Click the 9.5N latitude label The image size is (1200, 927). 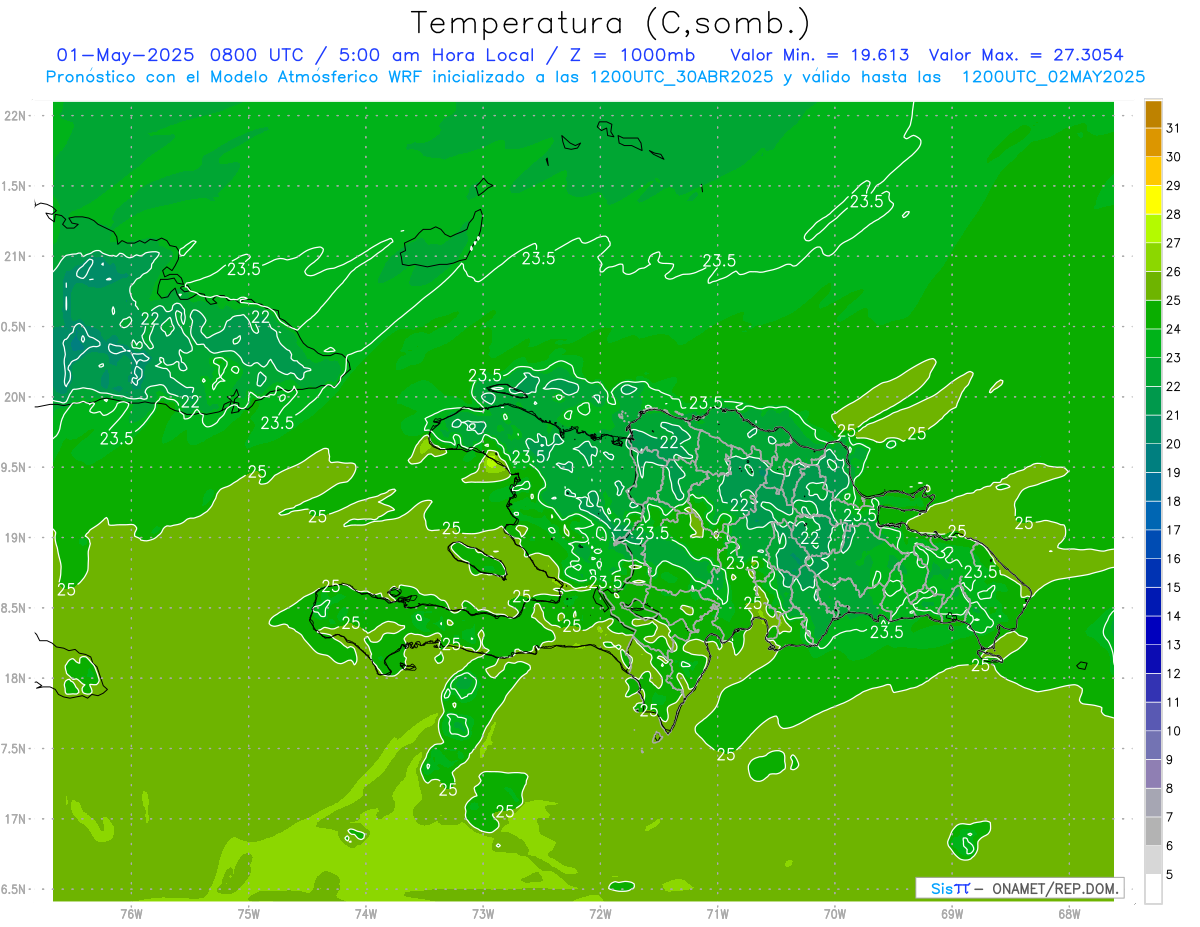pos(14,467)
